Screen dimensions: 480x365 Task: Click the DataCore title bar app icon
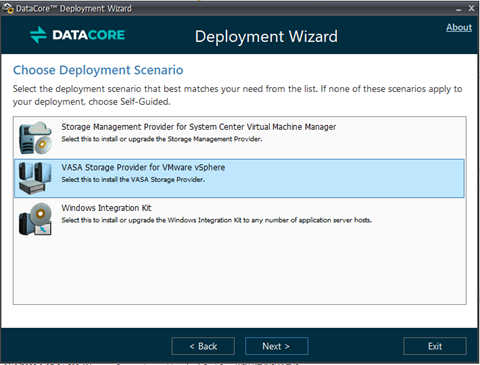click(x=8, y=8)
